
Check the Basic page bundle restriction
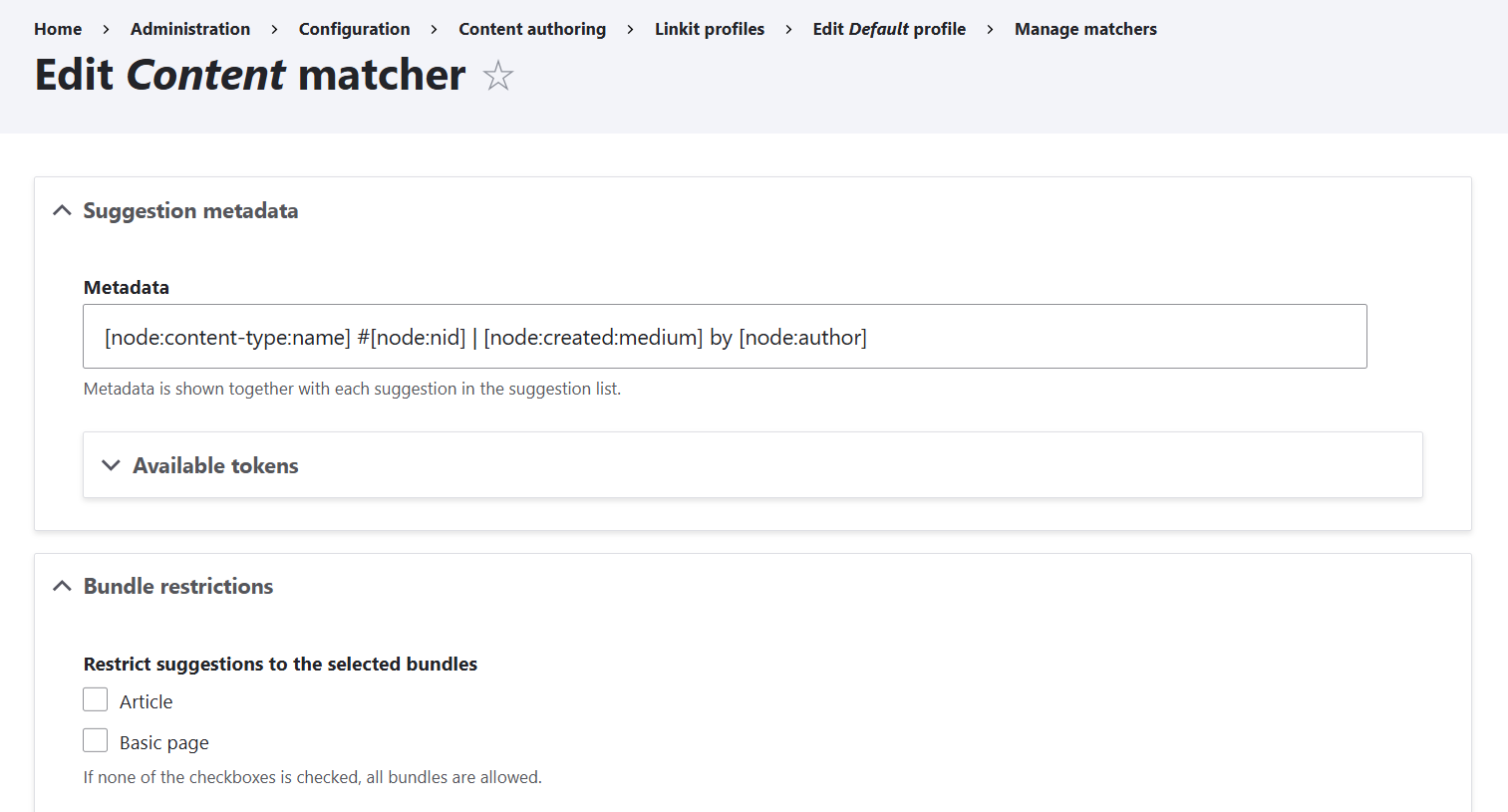tap(95, 740)
